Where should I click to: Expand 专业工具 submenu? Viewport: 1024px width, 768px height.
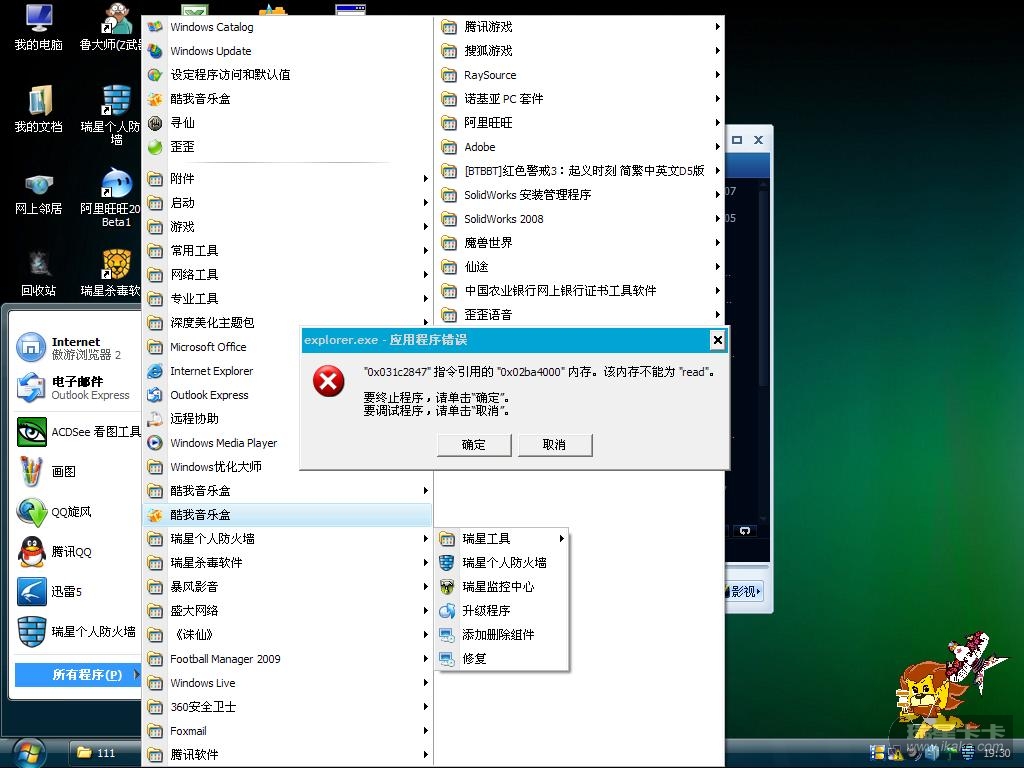(287, 298)
